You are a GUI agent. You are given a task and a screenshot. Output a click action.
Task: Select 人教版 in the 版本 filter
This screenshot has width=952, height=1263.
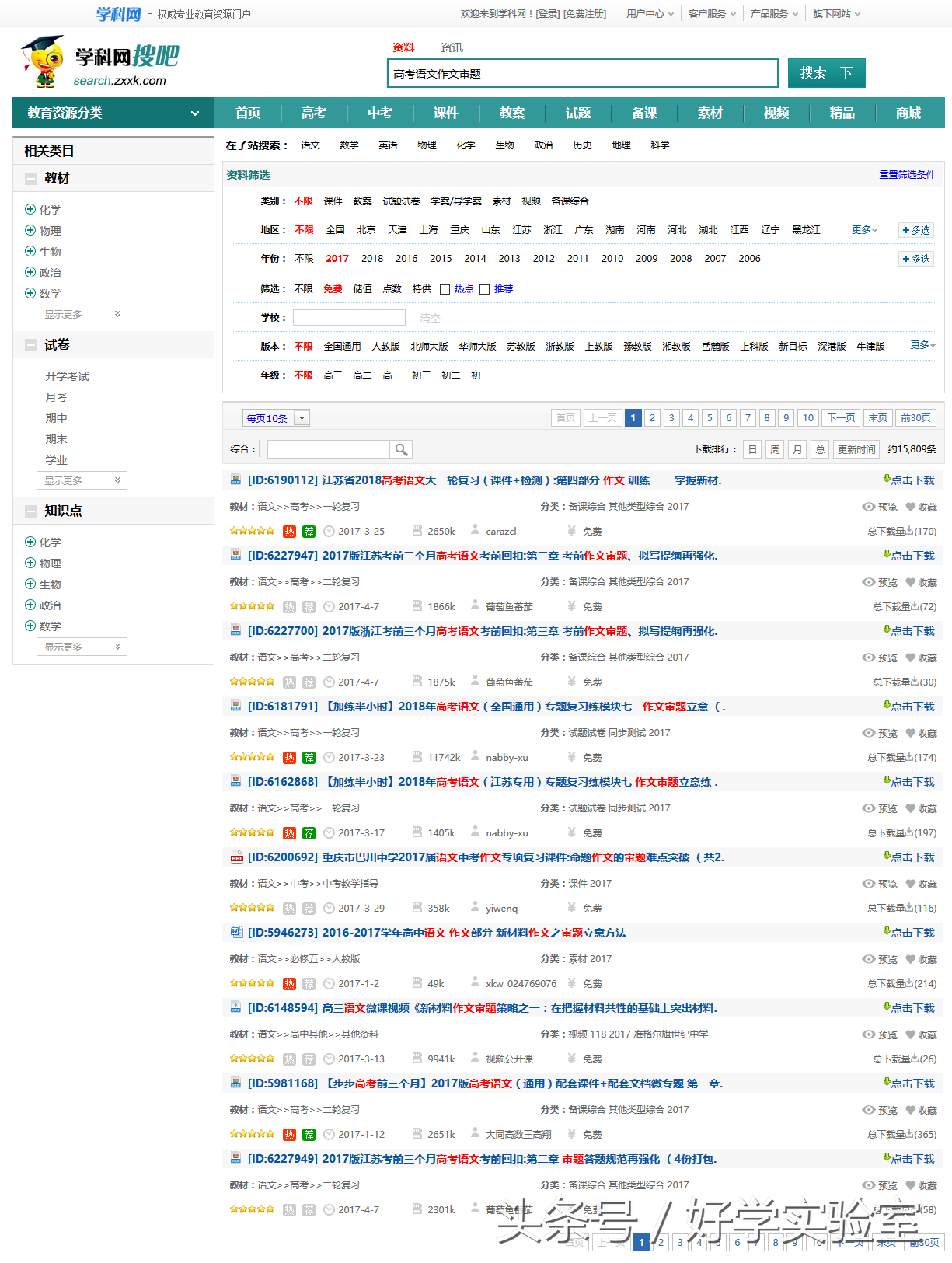coord(385,347)
